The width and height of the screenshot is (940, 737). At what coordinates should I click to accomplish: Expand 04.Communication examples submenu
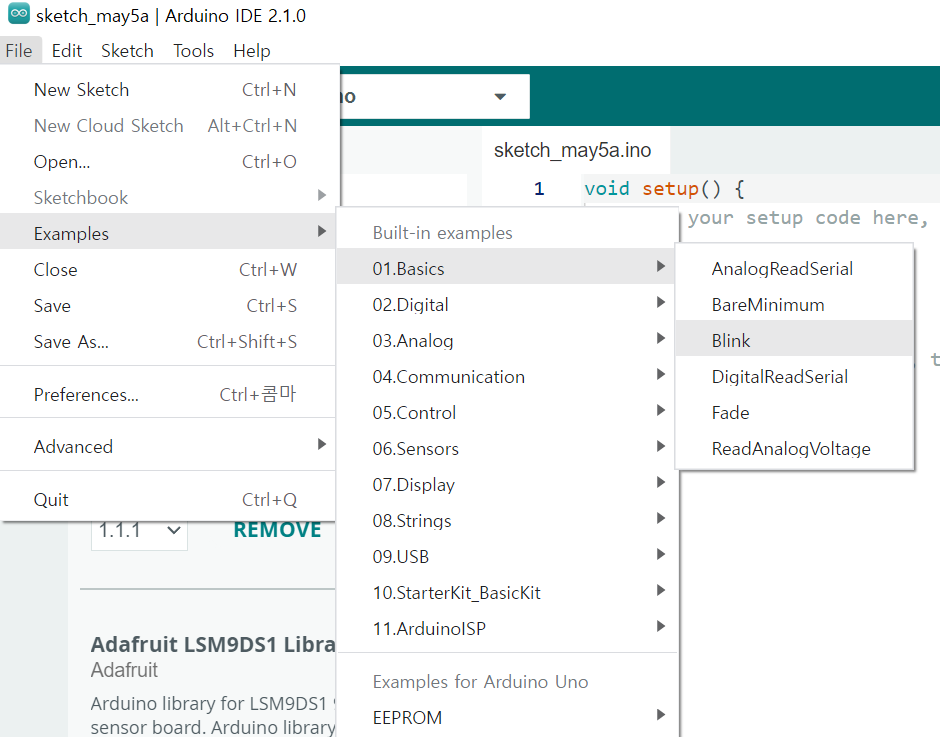click(x=507, y=377)
